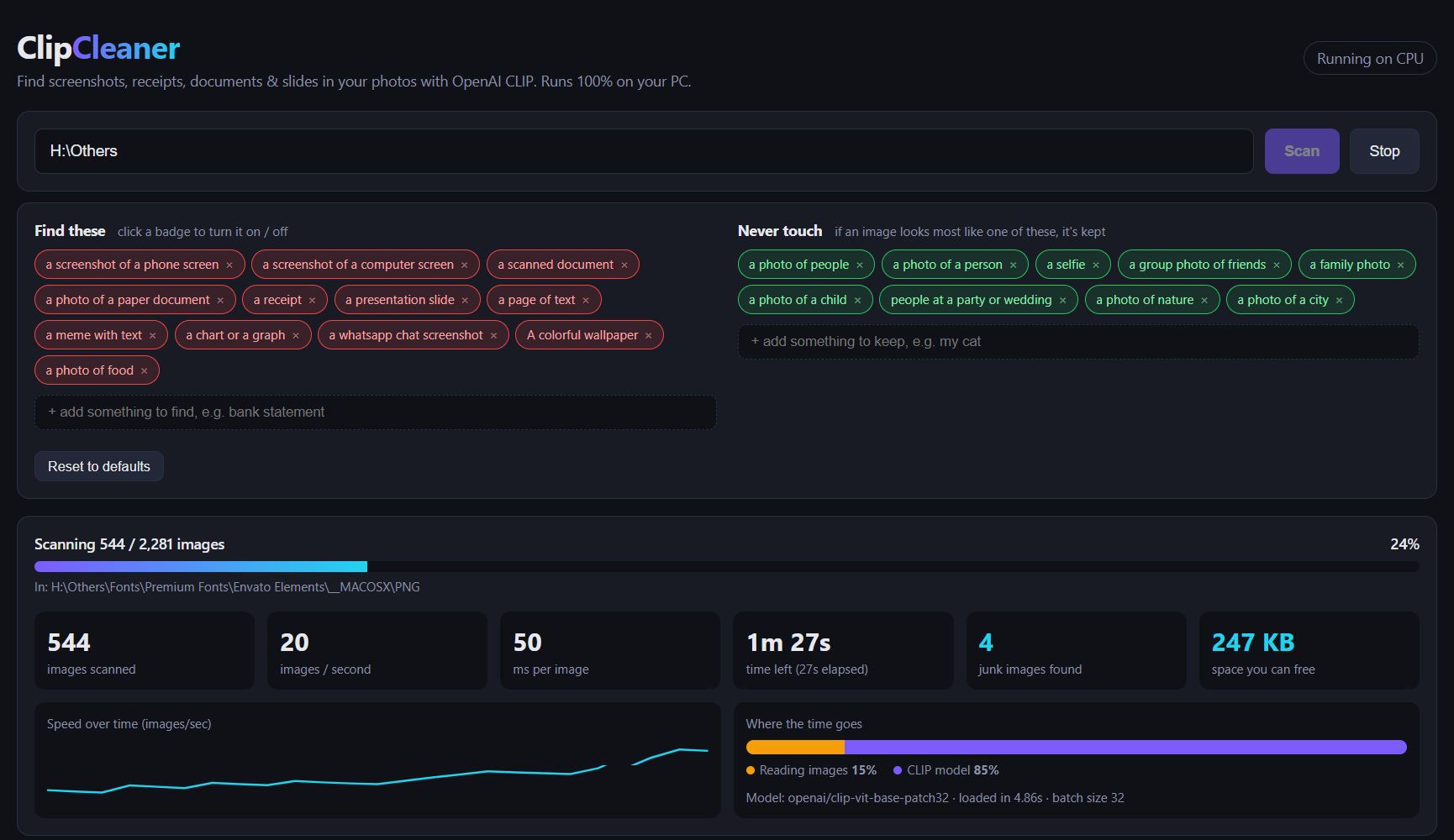Image resolution: width=1454 pixels, height=840 pixels.
Task: Click the speed over time line chart
Action: tap(377, 771)
